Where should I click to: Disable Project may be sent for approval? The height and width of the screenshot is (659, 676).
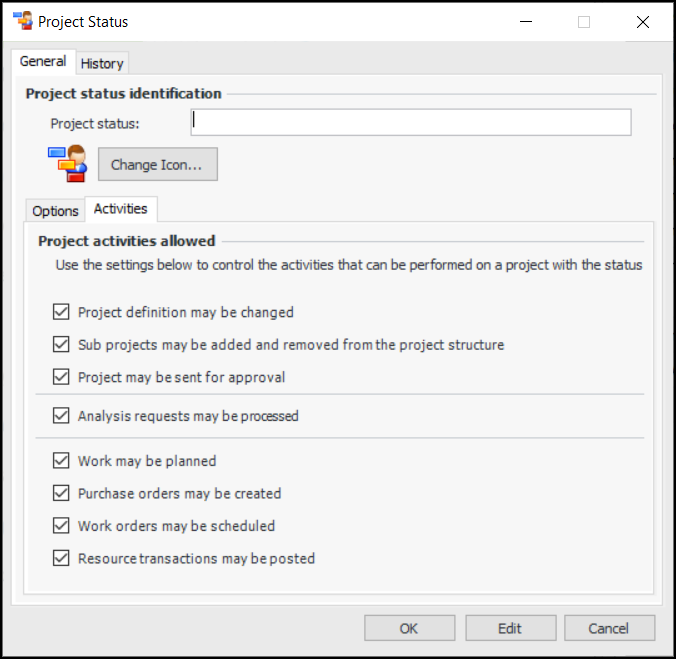(x=61, y=377)
